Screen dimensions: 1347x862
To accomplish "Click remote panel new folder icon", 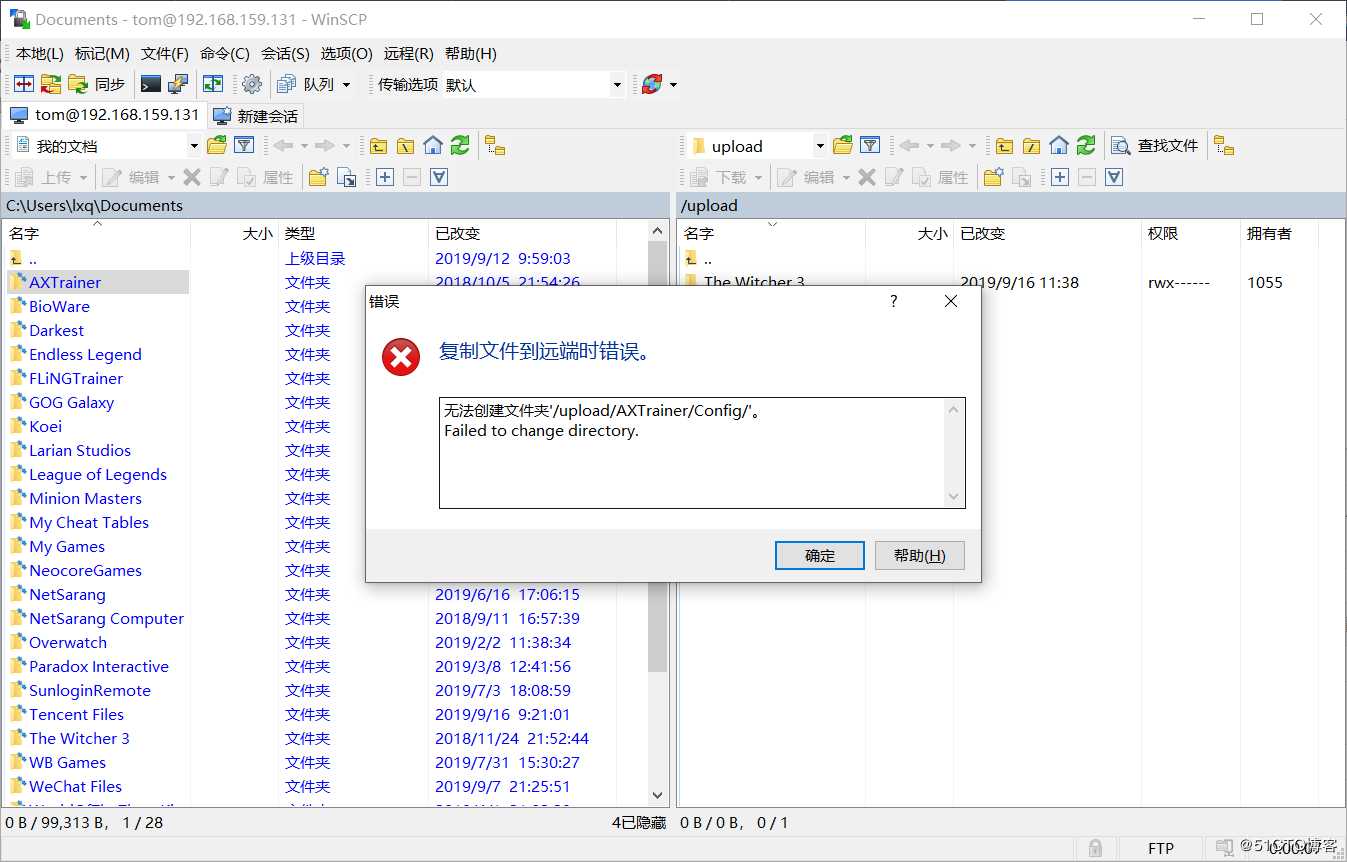I will click(993, 177).
